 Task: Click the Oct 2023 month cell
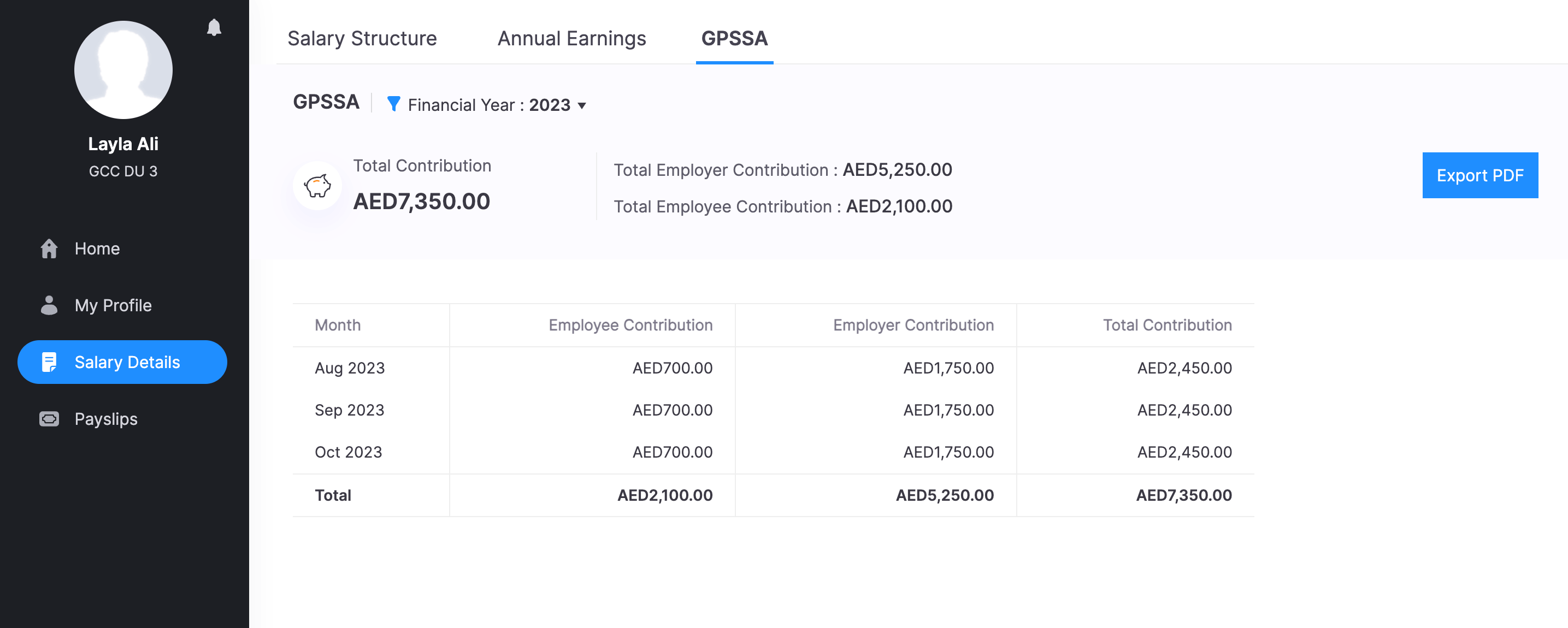[x=348, y=452]
